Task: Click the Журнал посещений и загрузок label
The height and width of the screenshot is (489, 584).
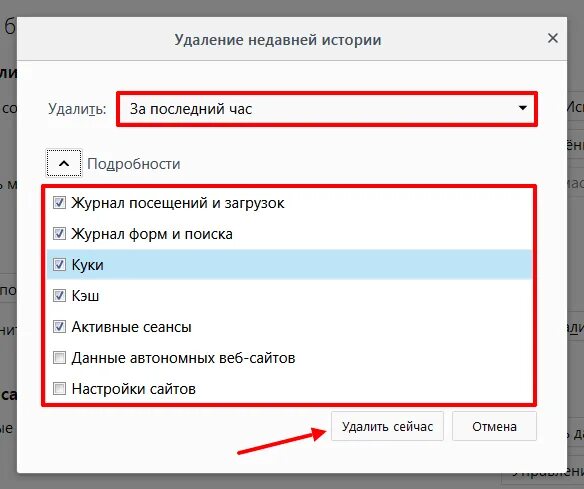Action: [x=178, y=203]
